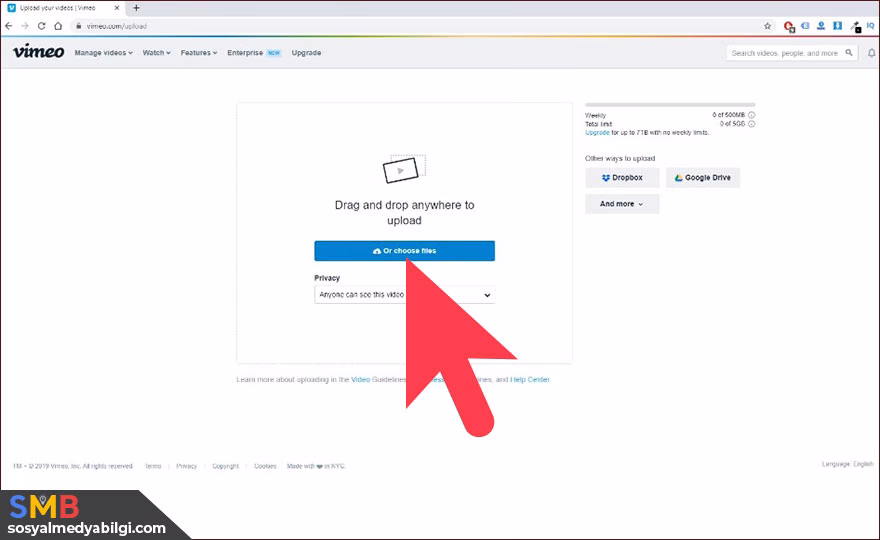Reload the Vimeo upload page
The image size is (880, 540).
coord(42,26)
